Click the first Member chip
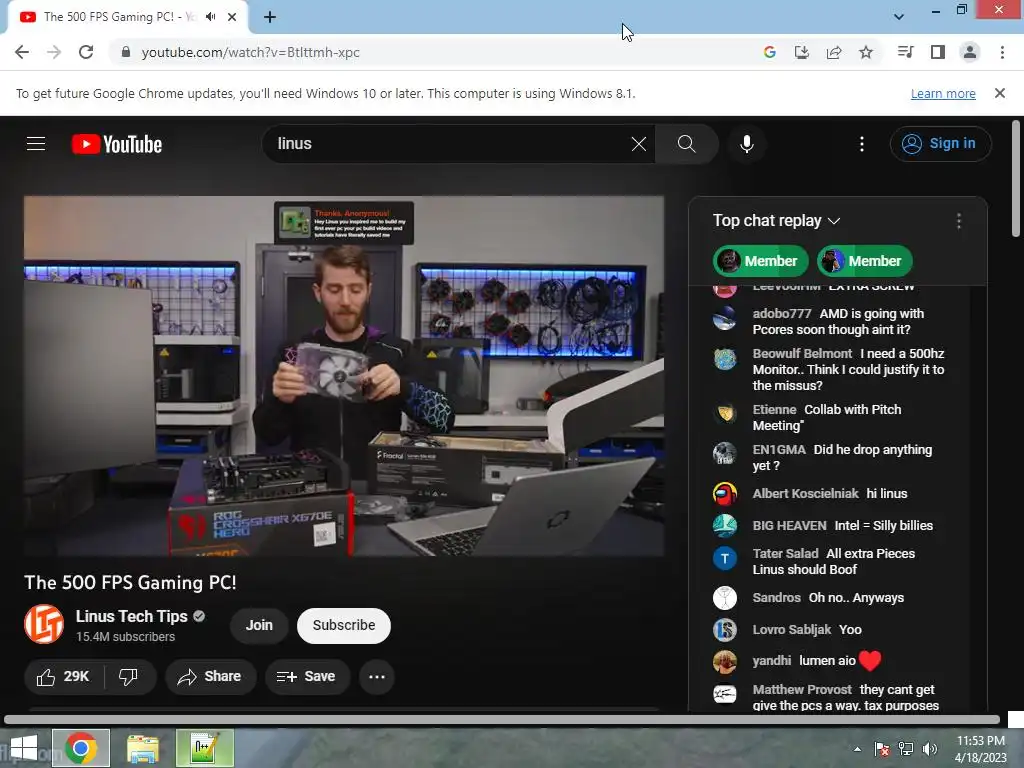Screen dimensions: 1024x768 click(760, 261)
